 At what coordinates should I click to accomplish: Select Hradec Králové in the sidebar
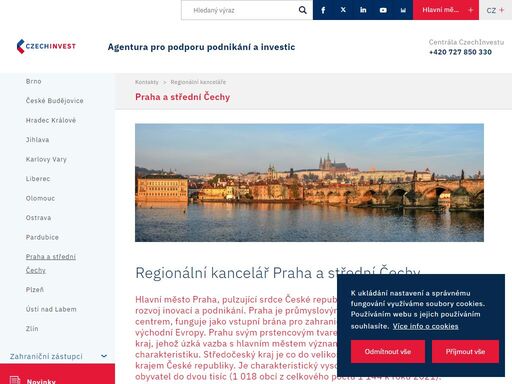click(x=51, y=120)
